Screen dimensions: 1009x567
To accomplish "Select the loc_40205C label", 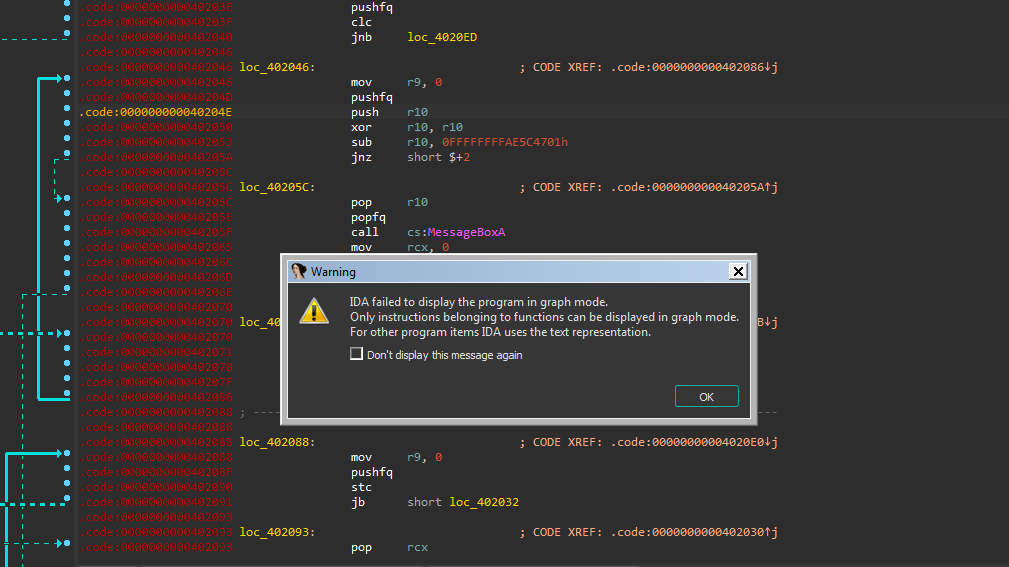I will pos(276,187).
